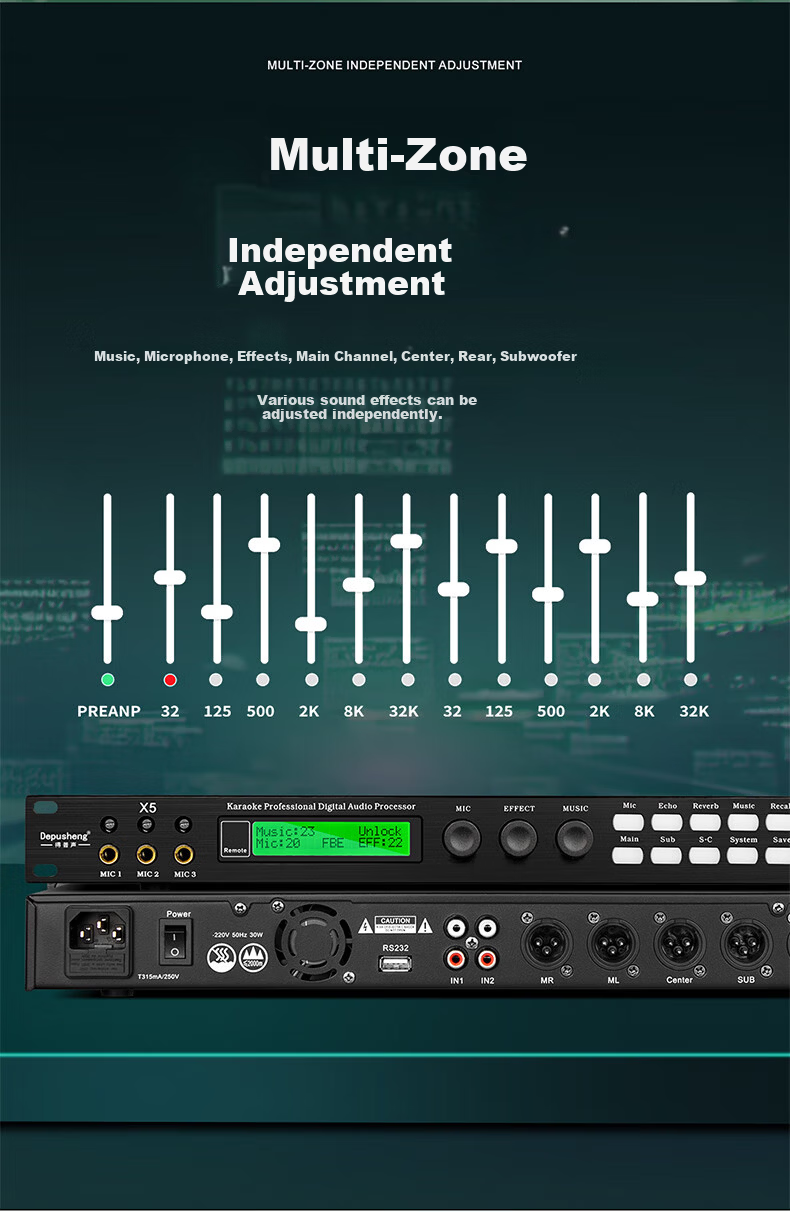Image resolution: width=790 pixels, height=1212 pixels.
Task: Click the CAUTION warning label
Action: pos(395,925)
